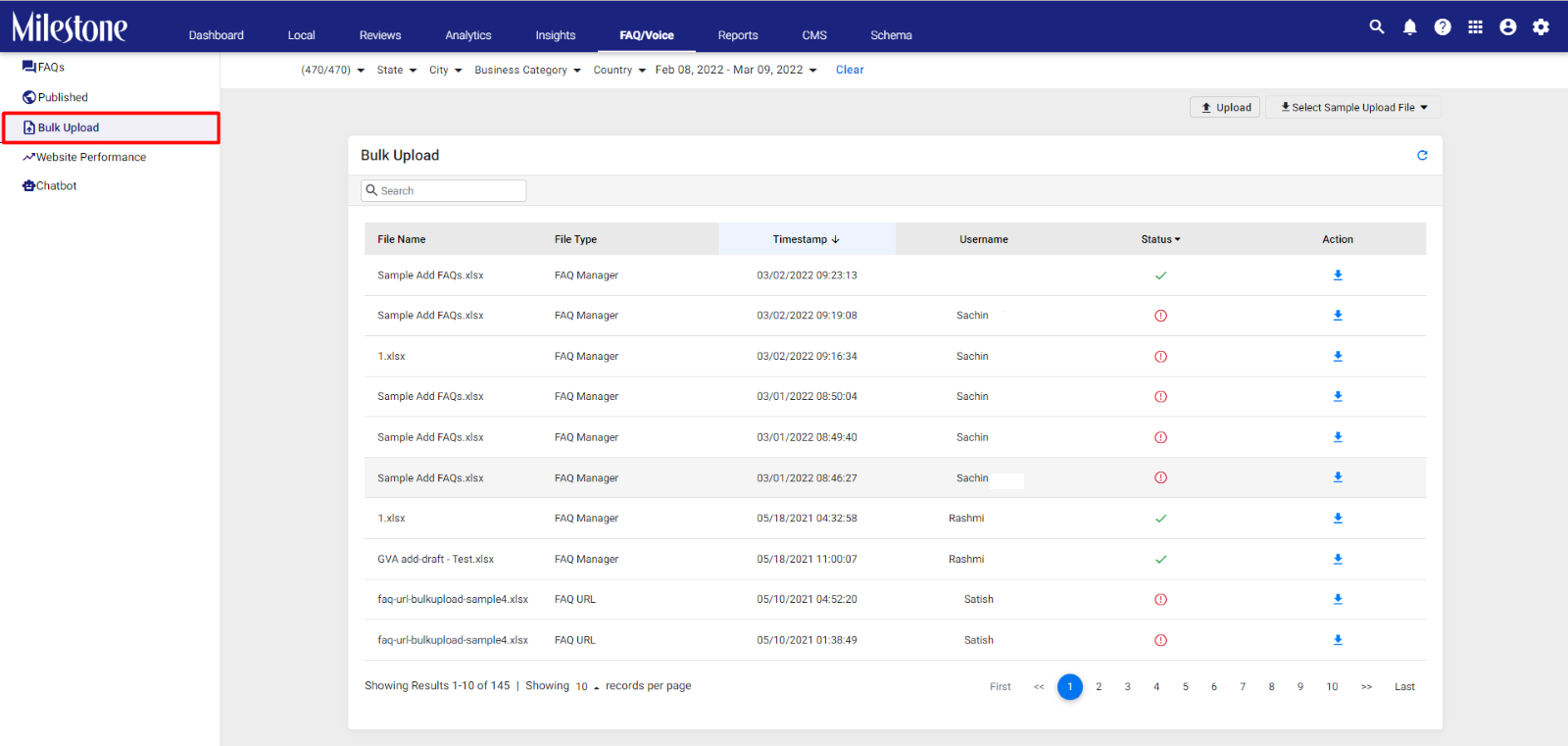Select the FAQ/Voice tab
This screenshot has width=1568, height=746.
(647, 35)
